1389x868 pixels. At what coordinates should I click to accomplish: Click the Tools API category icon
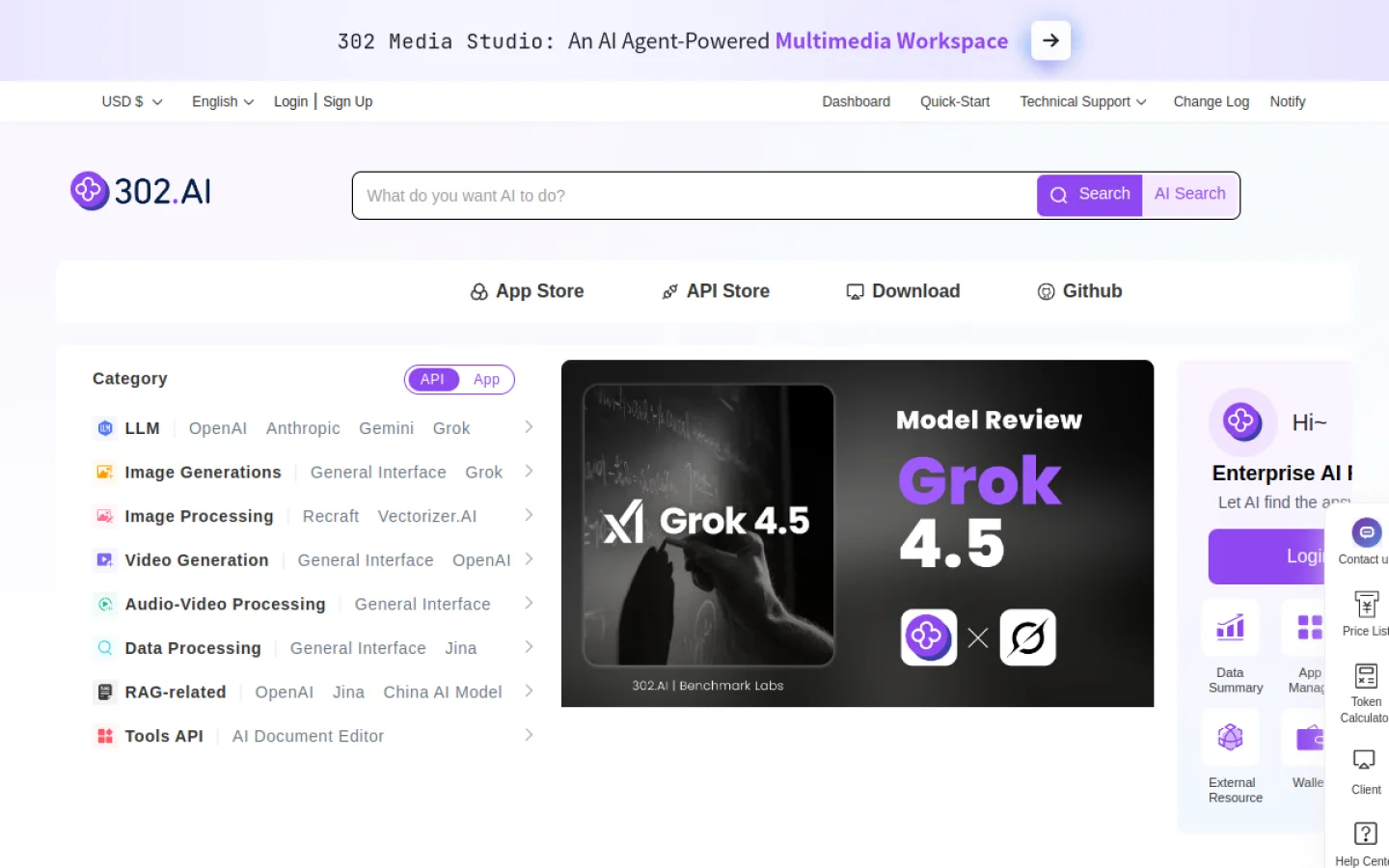(105, 736)
